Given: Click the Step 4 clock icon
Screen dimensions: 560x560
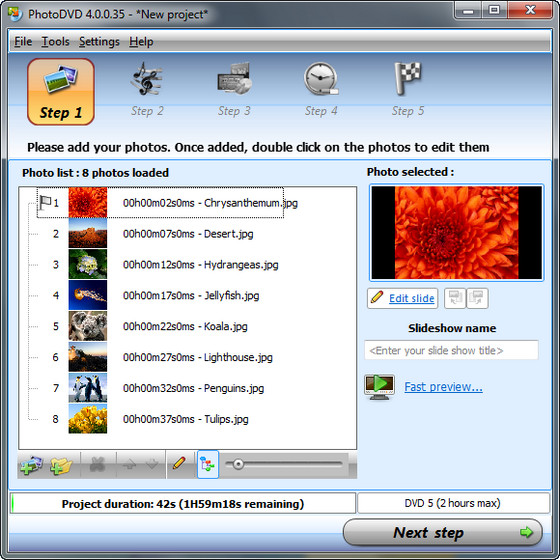Looking at the screenshot, I should click(x=321, y=79).
